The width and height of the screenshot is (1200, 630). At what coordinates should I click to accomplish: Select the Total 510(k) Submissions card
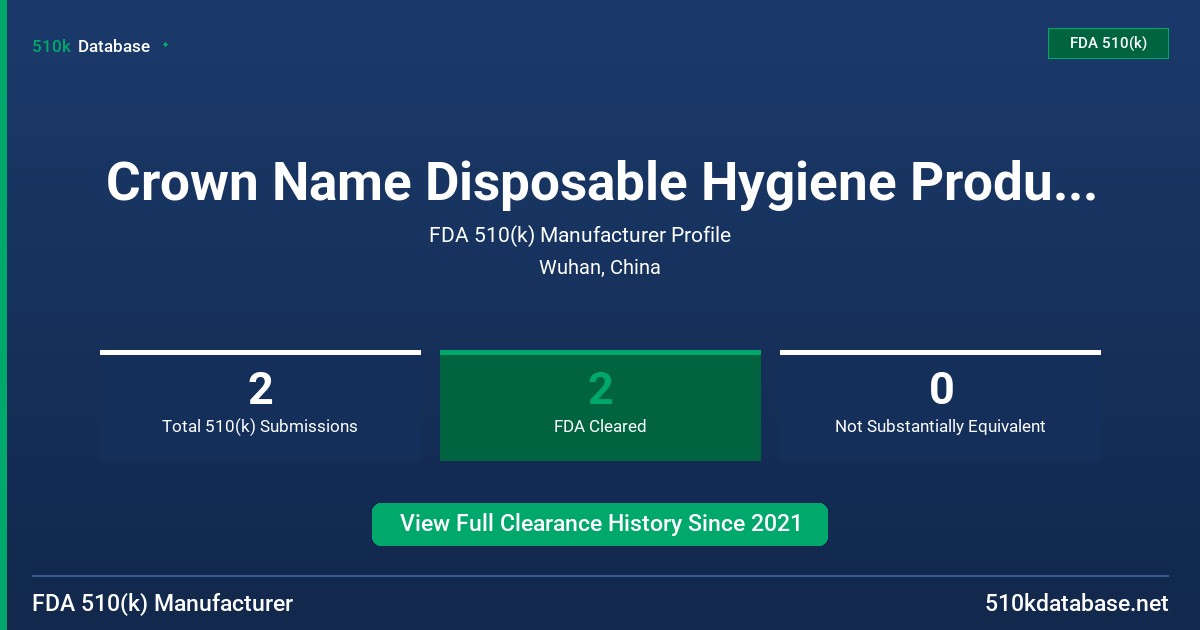click(x=260, y=405)
